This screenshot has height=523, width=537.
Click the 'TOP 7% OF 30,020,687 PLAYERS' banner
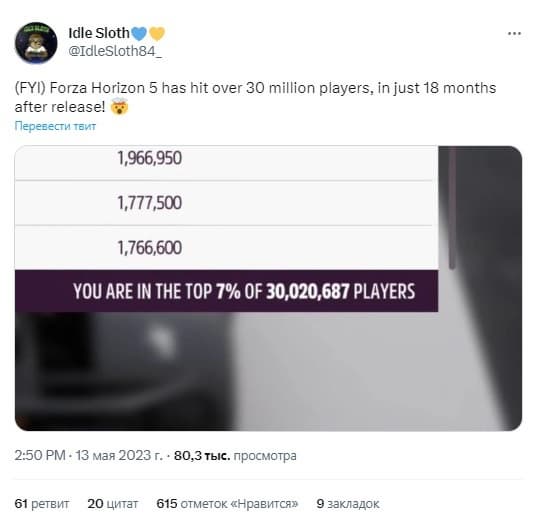(226, 291)
